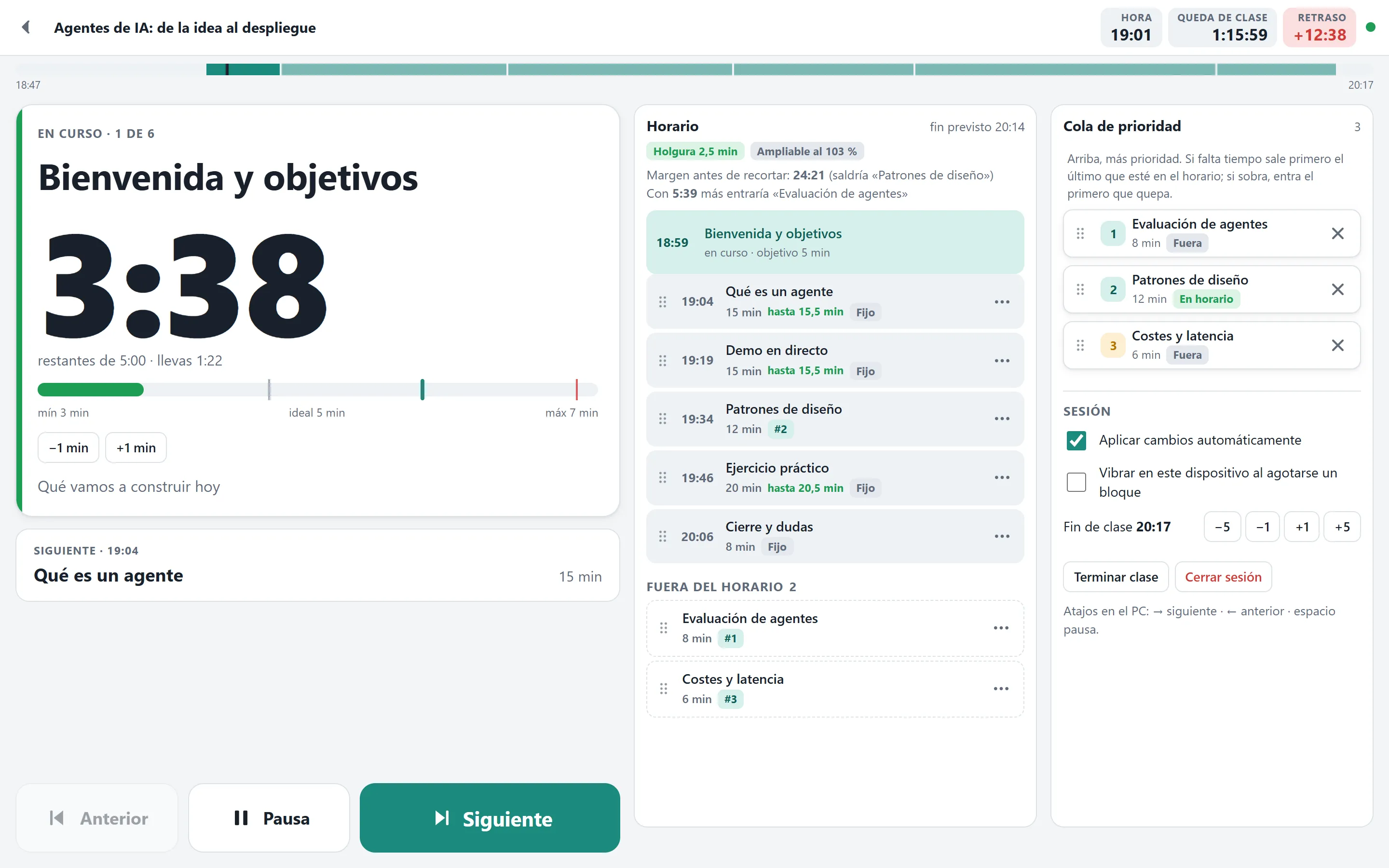Pause the timer with Pausa

[x=269, y=818]
